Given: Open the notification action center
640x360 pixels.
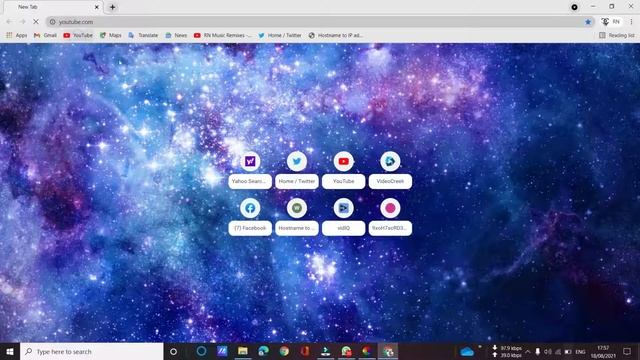Looking at the screenshot, I should pos(627,351).
